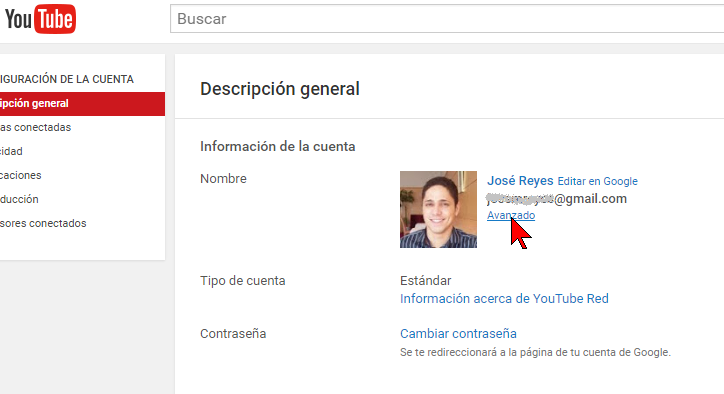Click the Estándar account type text
724x394 pixels.
point(425,281)
